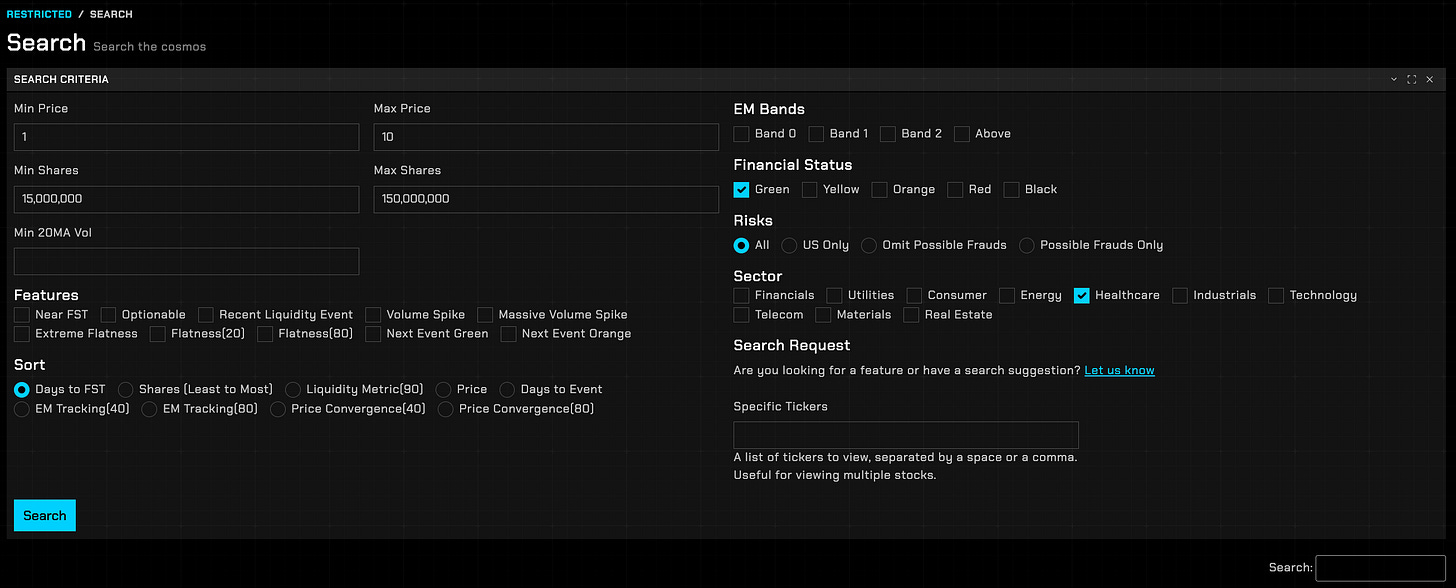Check the Technology sector
Screen dimensions: 1456x588
pos(1276,296)
